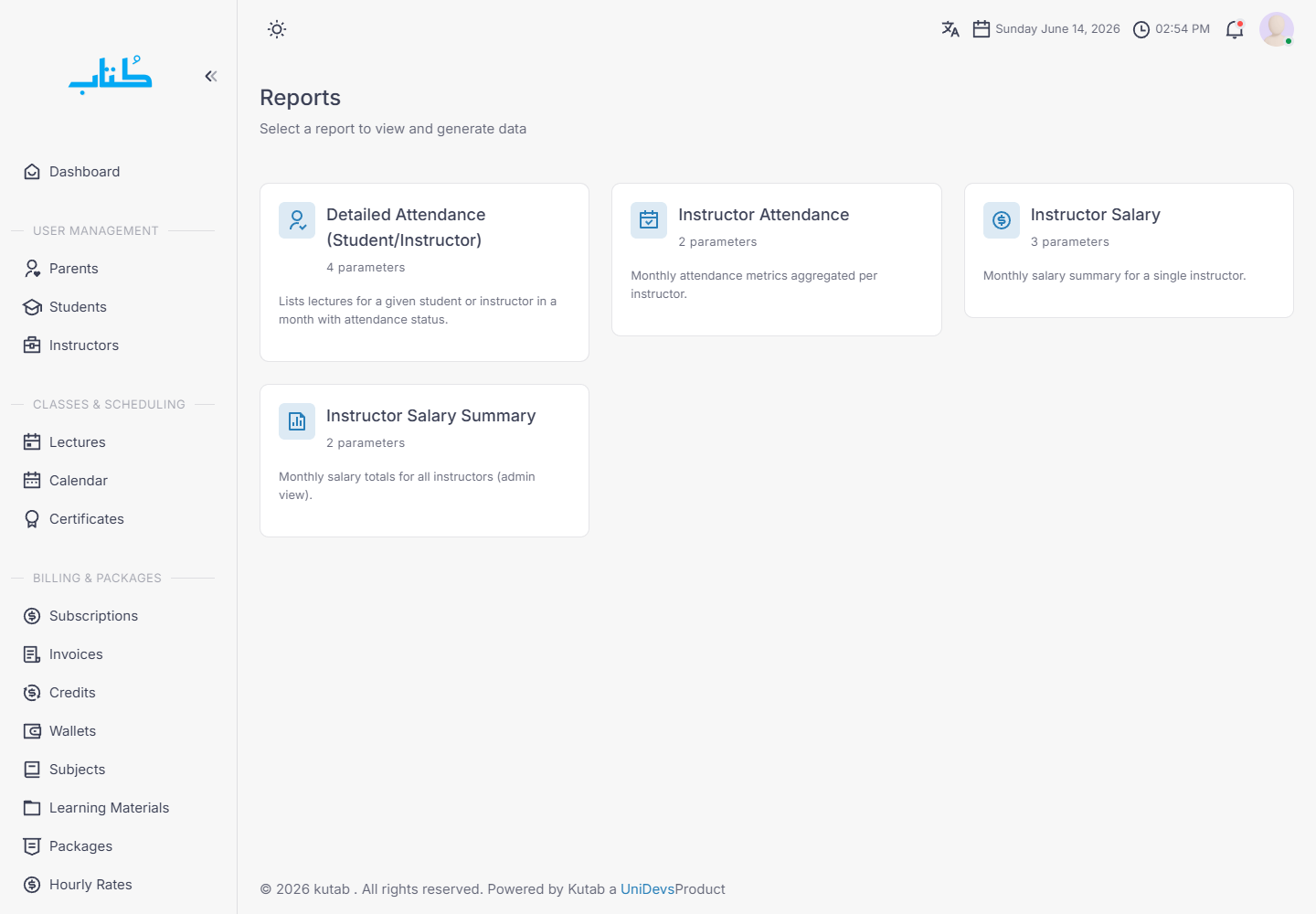Screen dimensions: 1316x914
Task: Open the language translation icon
Action: 950,29
